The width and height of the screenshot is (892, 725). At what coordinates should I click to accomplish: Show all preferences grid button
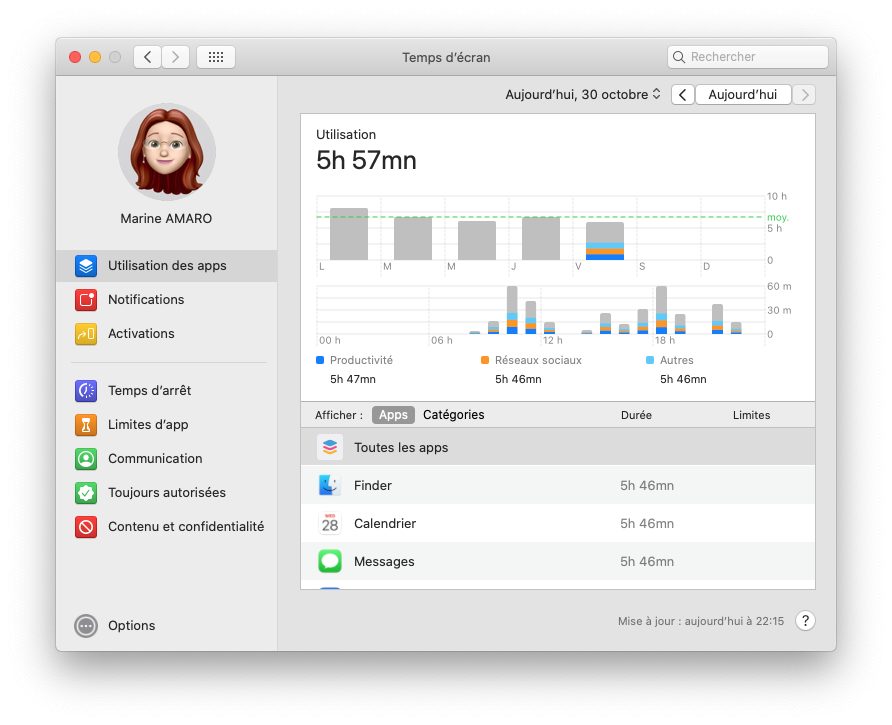[216, 57]
